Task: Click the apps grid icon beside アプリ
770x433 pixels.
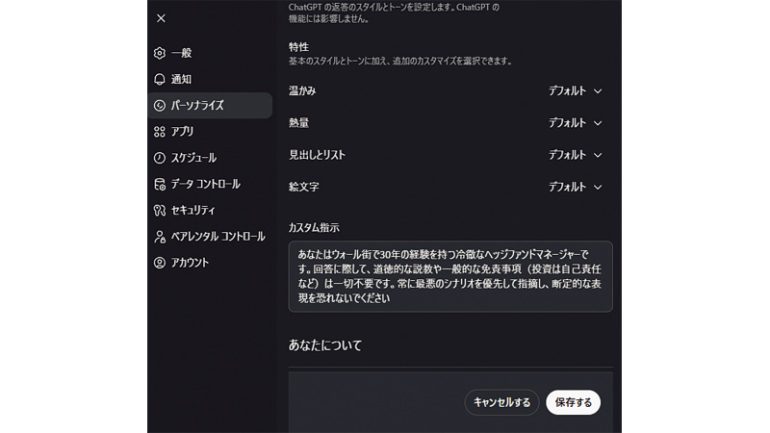Action: (160, 132)
